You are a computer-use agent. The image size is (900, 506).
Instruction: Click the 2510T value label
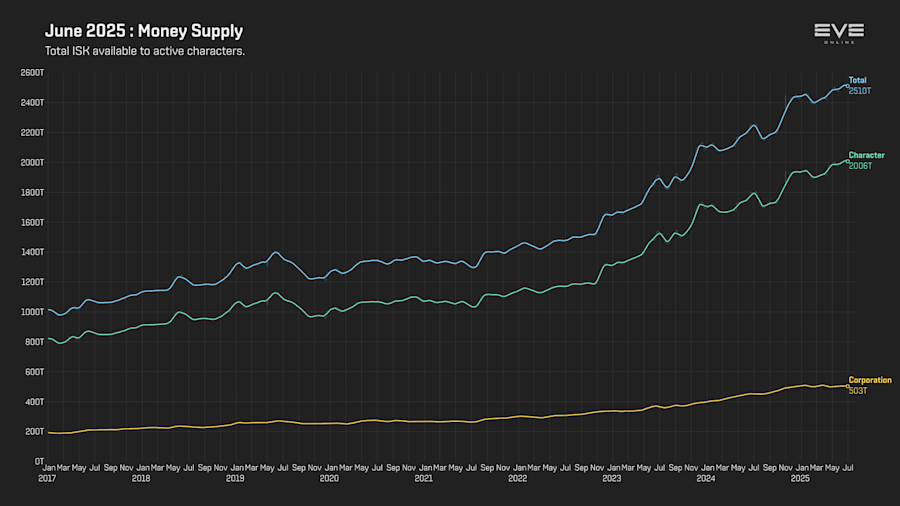[x=860, y=91]
